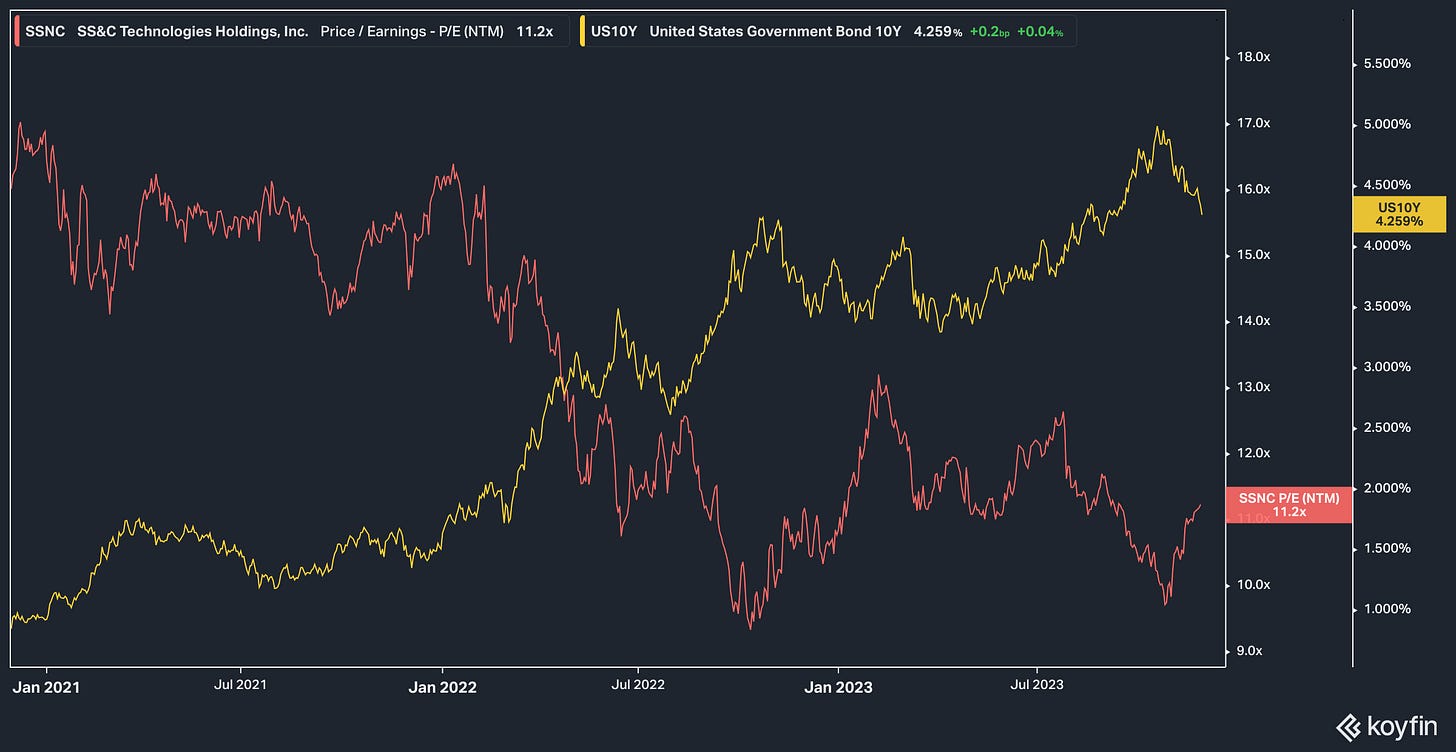Click the 1.000% yield axis label
Viewport: 1456px width, 752px height.
(1389, 609)
